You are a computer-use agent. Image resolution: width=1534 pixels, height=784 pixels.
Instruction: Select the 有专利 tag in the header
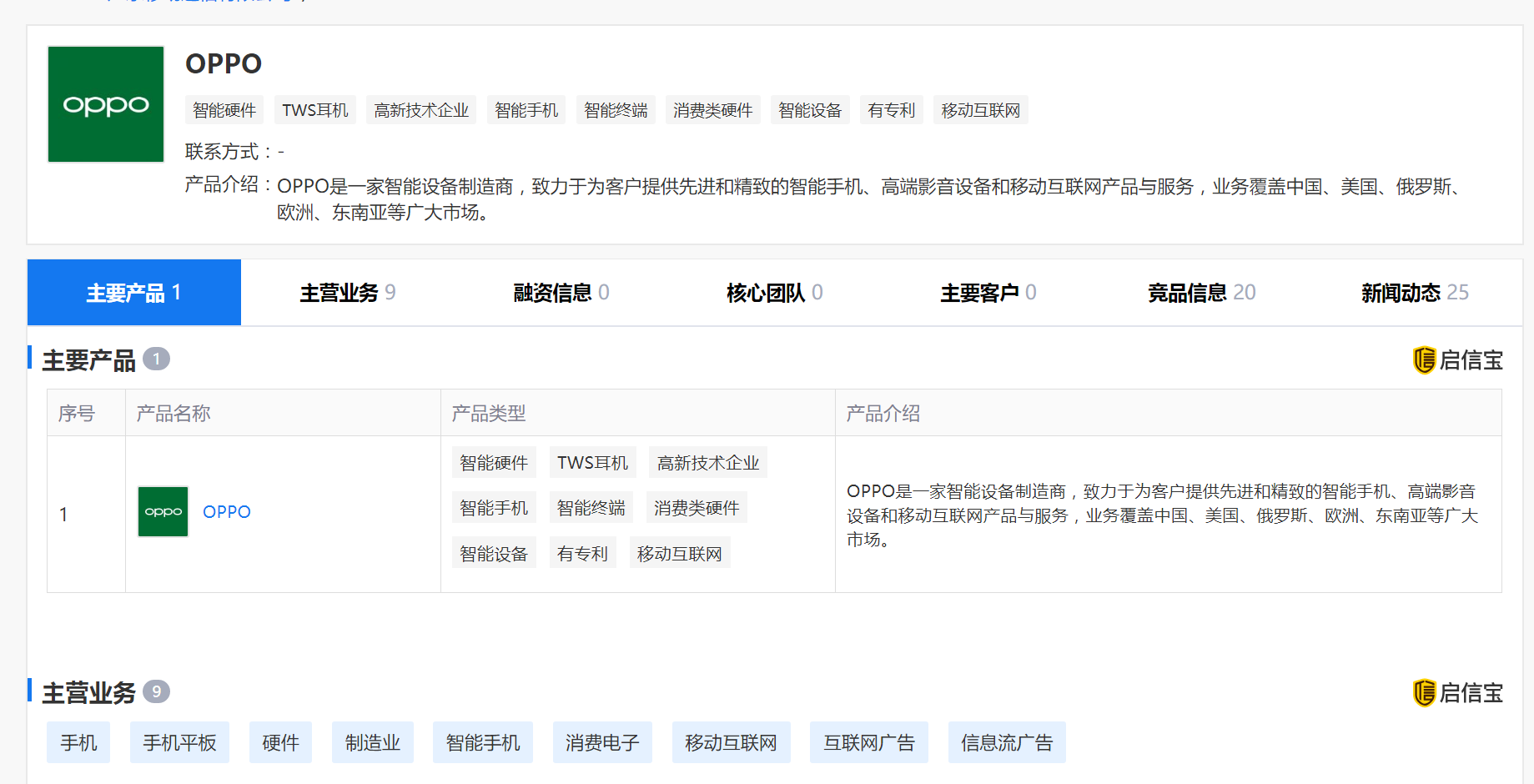point(891,110)
